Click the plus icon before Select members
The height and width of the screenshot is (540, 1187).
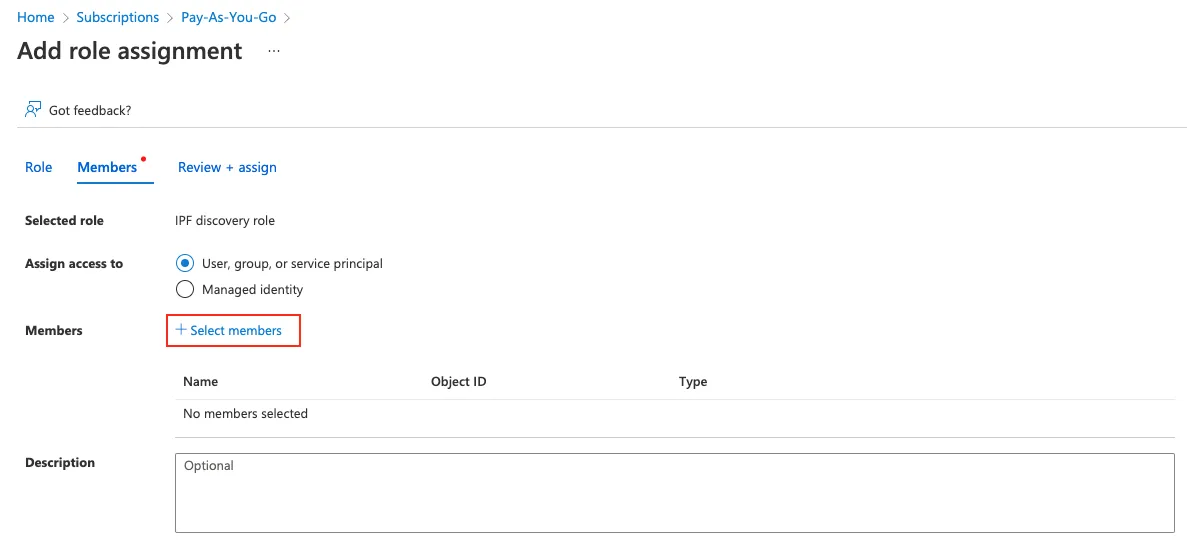(x=181, y=330)
